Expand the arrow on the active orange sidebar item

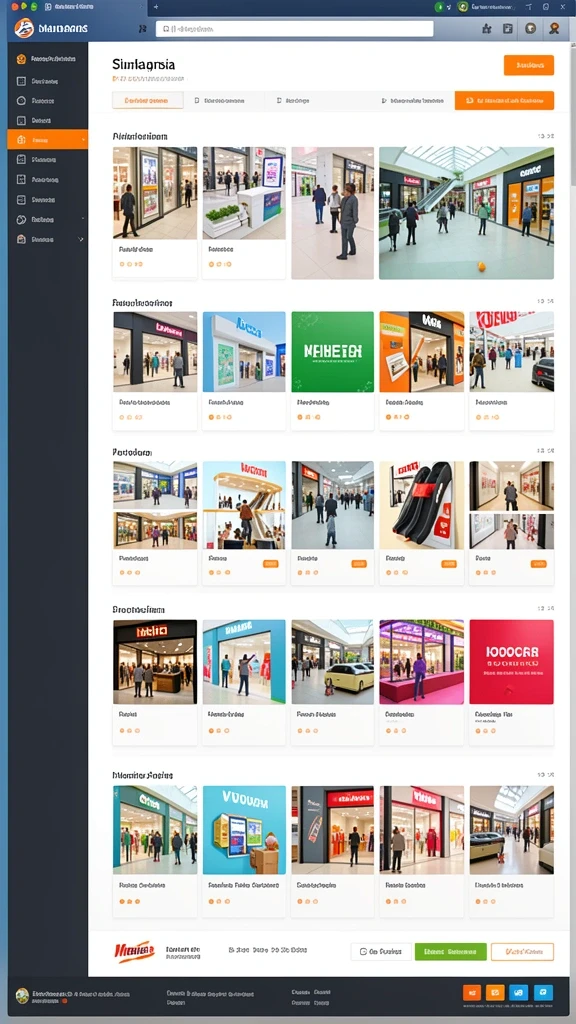pyautogui.click(x=83, y=140)
